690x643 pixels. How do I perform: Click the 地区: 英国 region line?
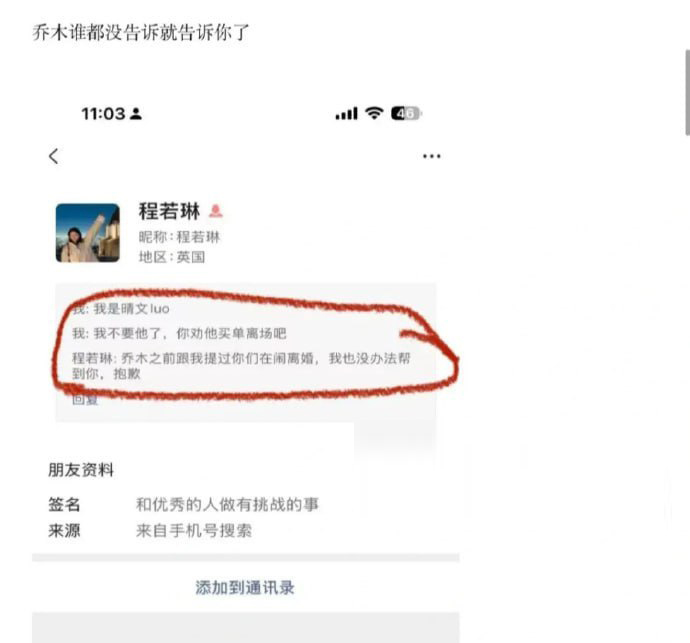click(172, 257)
